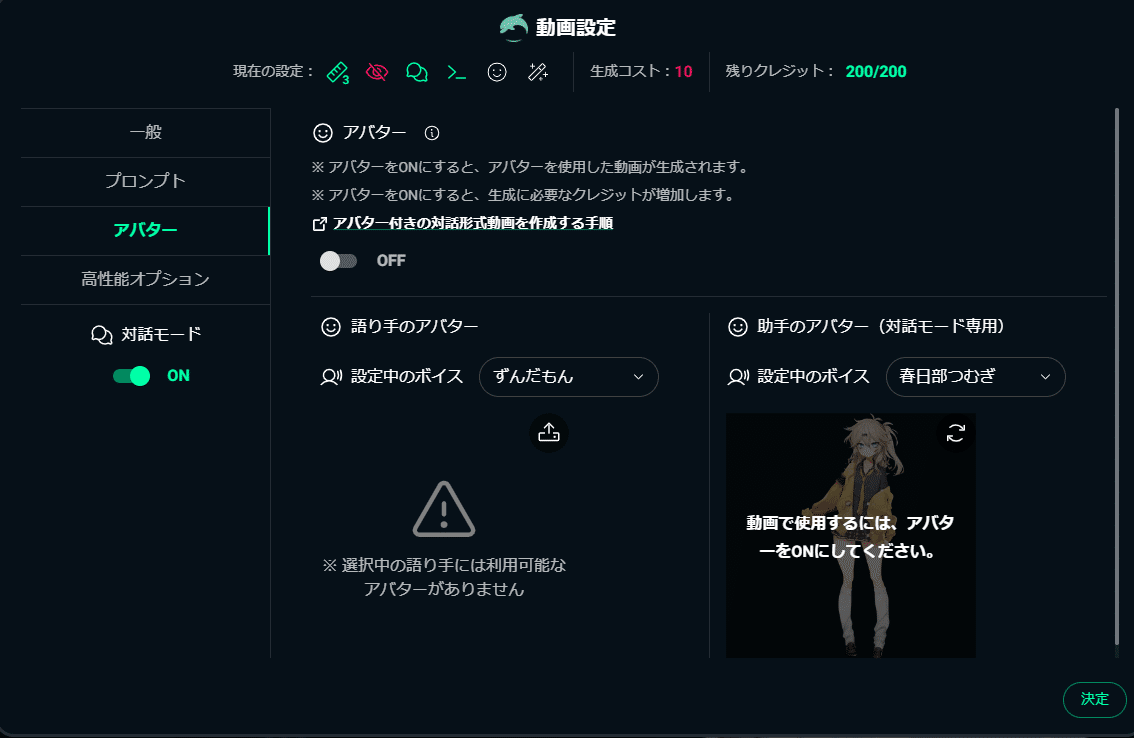The width and height of the screenshot is (1134, 738).
Task: Click the smiley icon beside 語り手のアバター
Action: click(331, 327)
